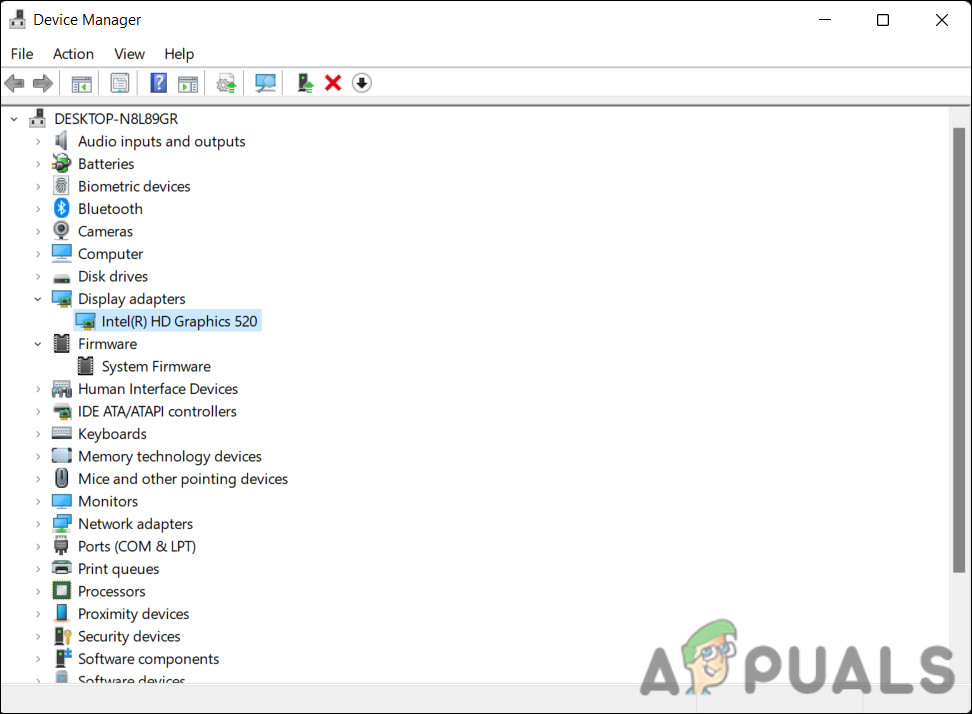Click the Disable device down-arrow icon
The height and width of the screenshot is (714, 972).
361,83
